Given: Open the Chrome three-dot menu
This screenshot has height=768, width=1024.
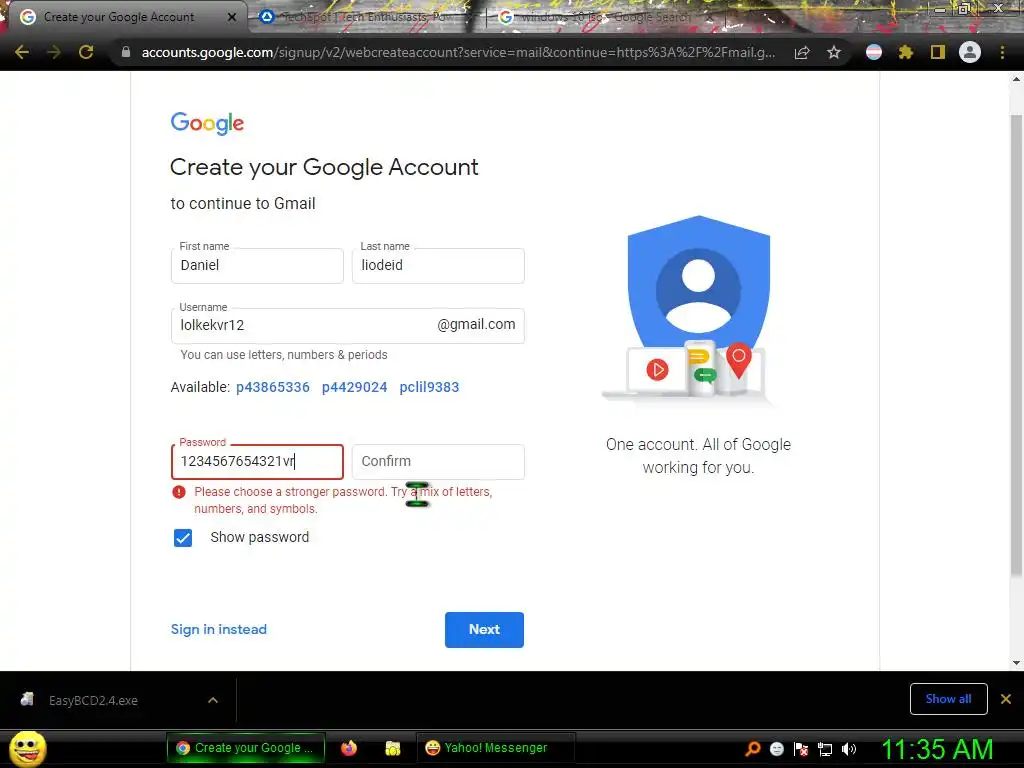Looking at the screenshot, I should click(x=1002, y=52).
